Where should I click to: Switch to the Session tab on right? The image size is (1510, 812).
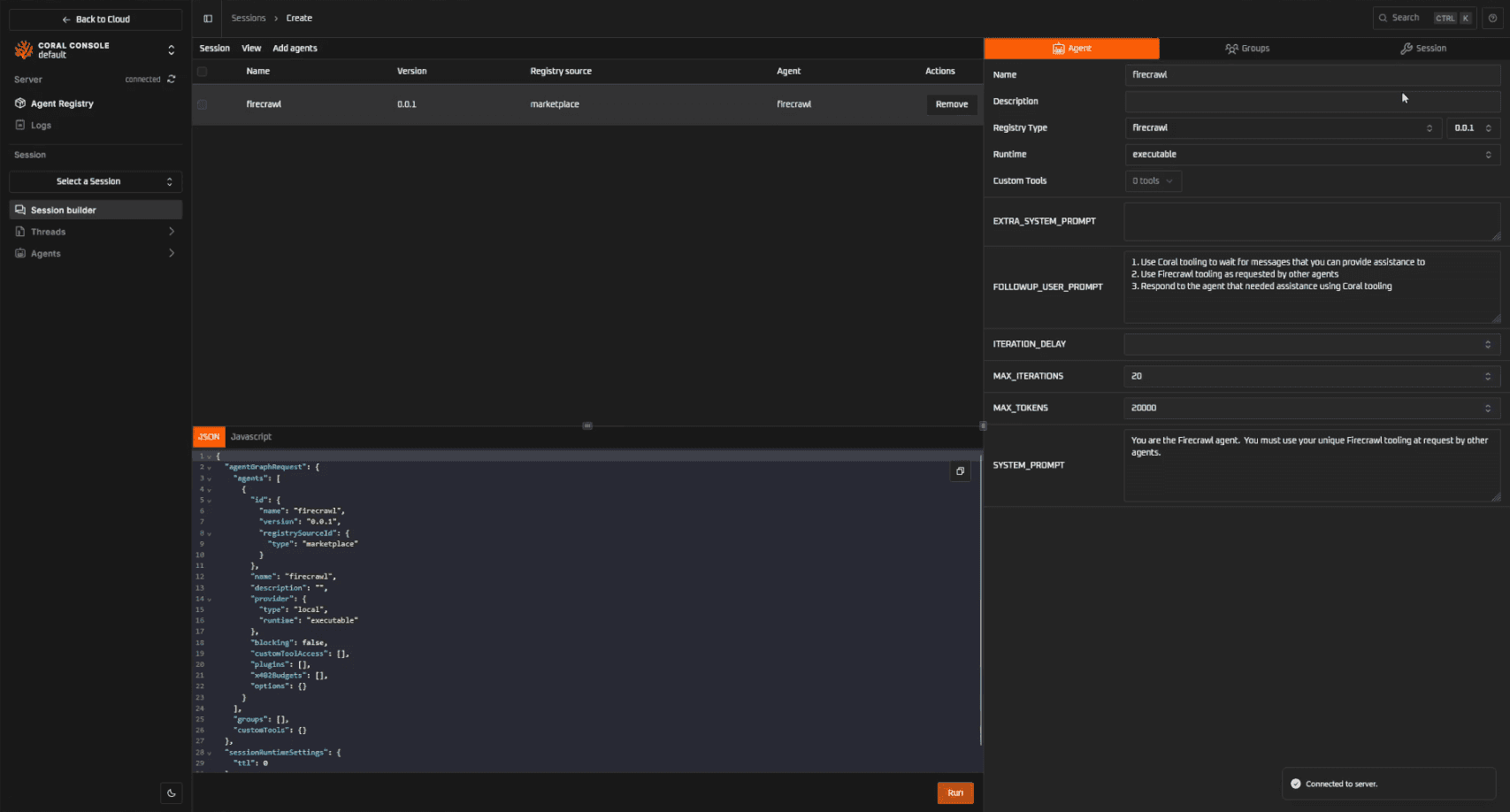[x=1422, y=49]
